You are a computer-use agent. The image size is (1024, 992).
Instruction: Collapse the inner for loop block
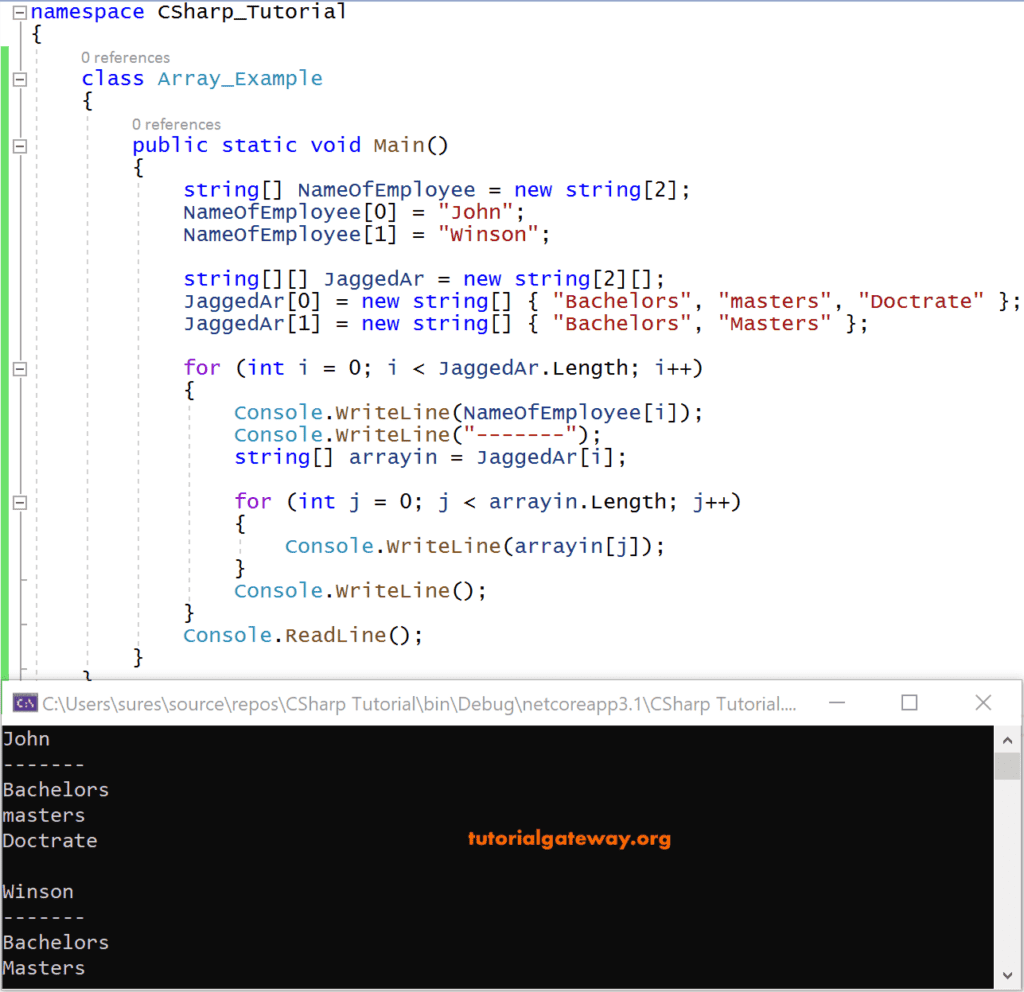click(x=18, y=501)
